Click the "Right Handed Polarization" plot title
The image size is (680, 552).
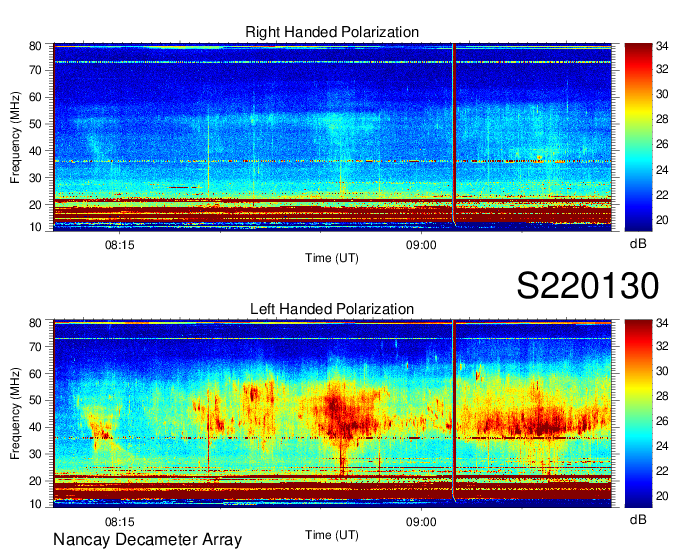pos(332,32)
